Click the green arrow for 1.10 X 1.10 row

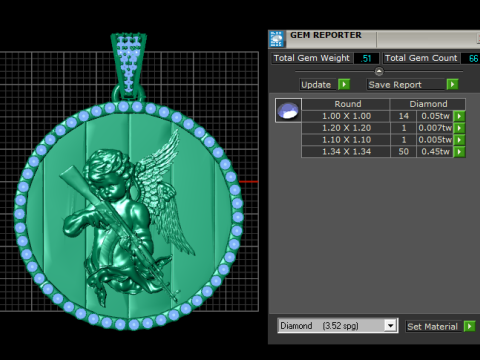click(x=459, y=140)
